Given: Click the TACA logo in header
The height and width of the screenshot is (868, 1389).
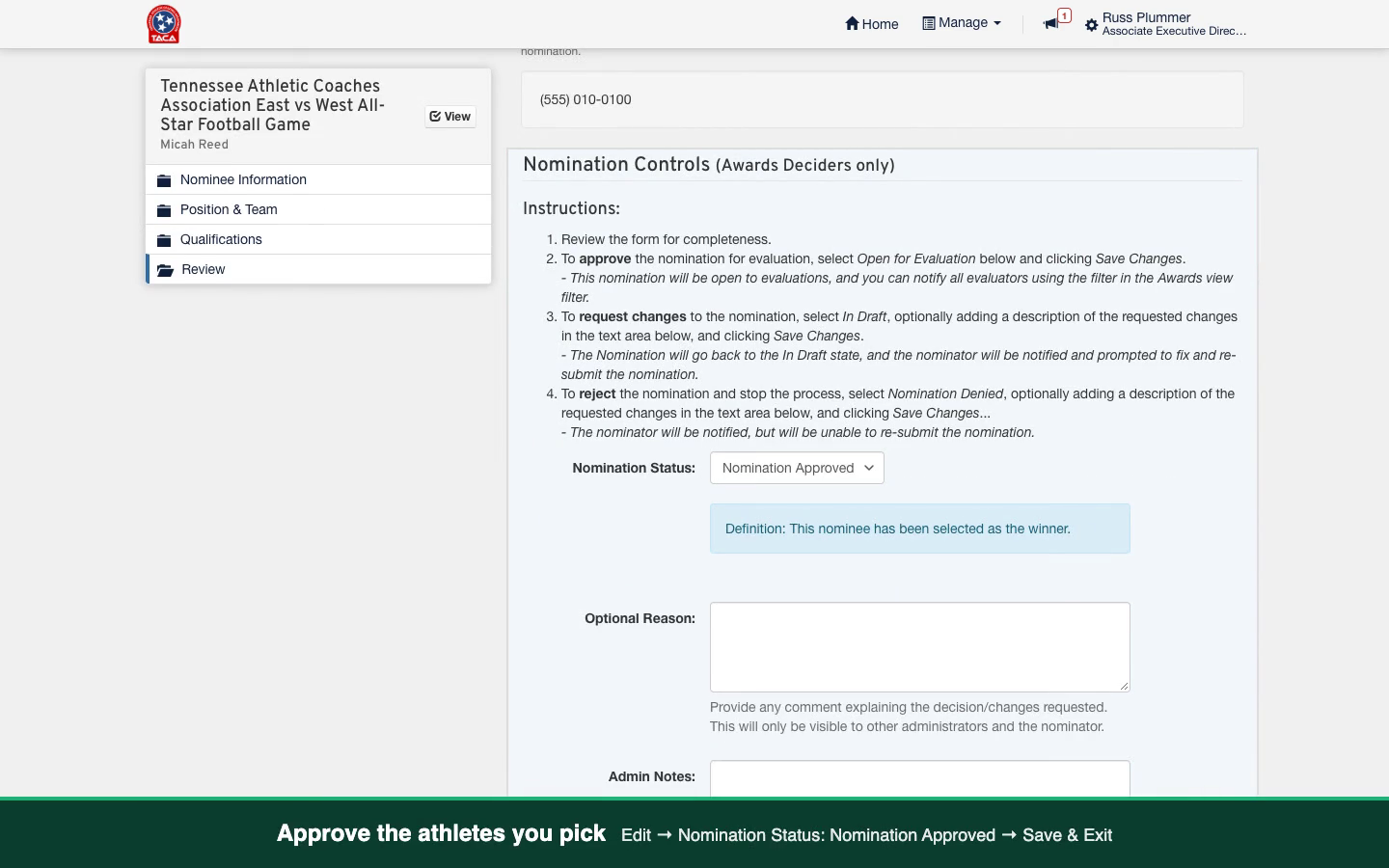Looking at the screenshot, I should tap(164, 24).
